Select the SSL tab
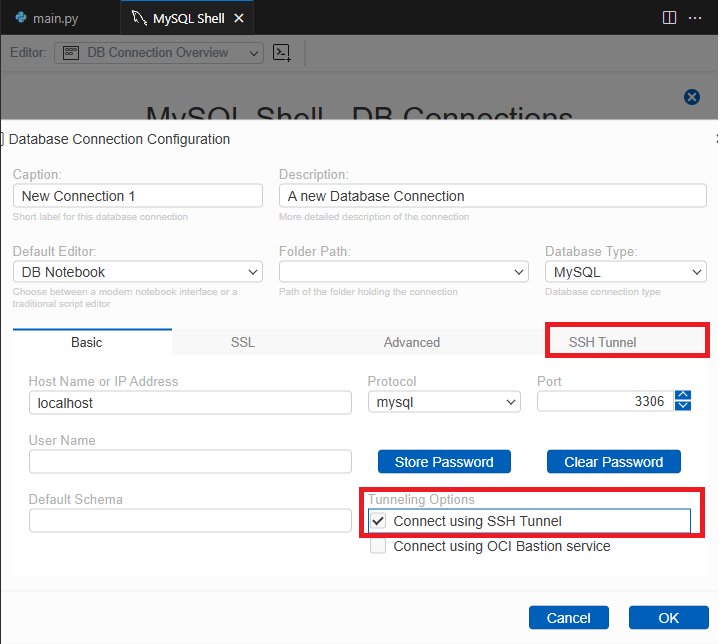This screenshot has height=644, width=725. [243, 342]
